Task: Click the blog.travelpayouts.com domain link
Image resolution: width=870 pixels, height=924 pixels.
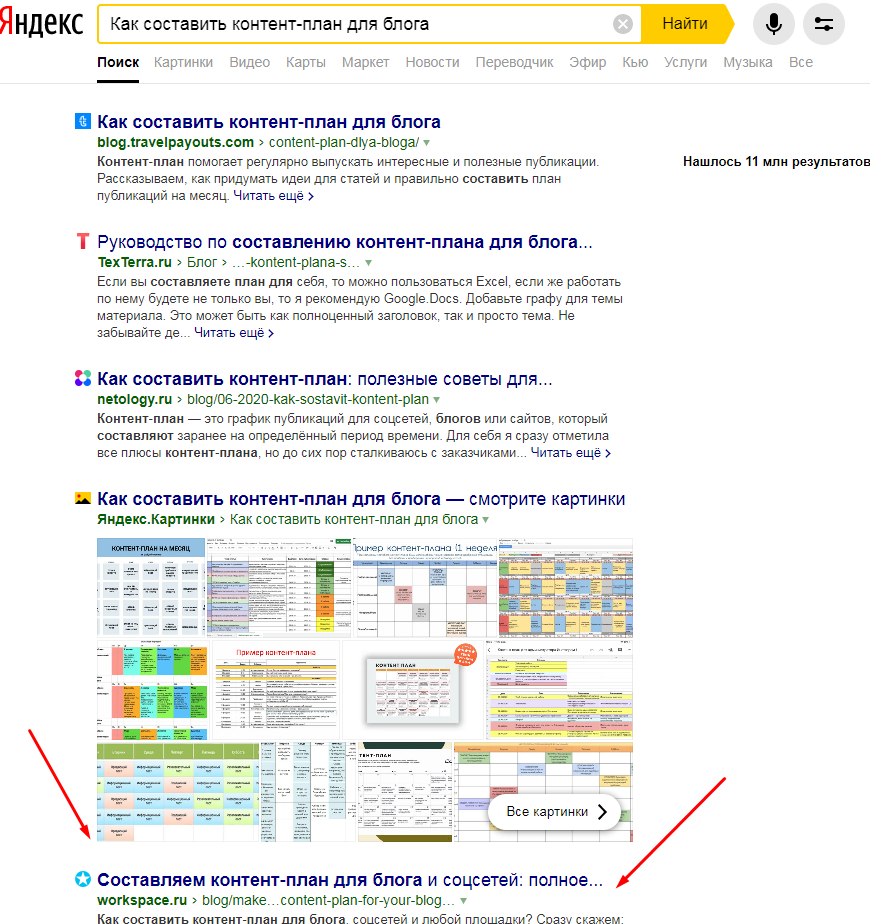Action: tap(176, 143)
